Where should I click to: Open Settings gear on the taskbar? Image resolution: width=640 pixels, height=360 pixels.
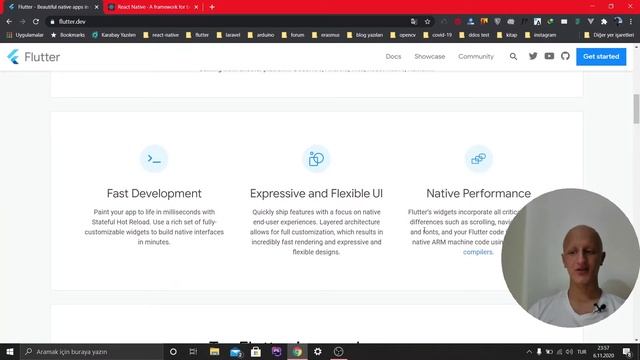[318, 351]
